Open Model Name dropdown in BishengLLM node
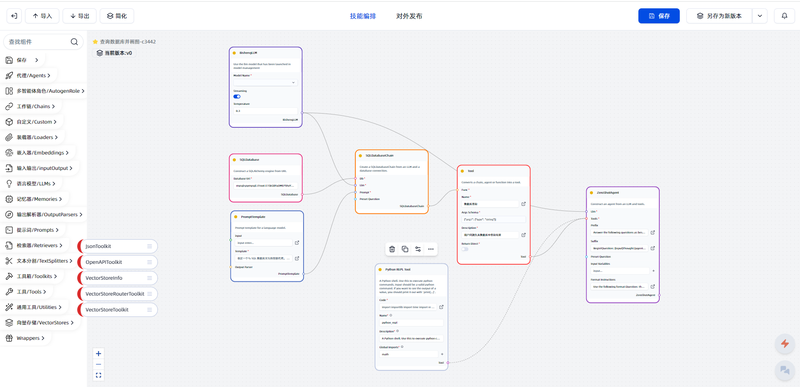This screenshot has height=387, width=800. [x=265, y=82]
